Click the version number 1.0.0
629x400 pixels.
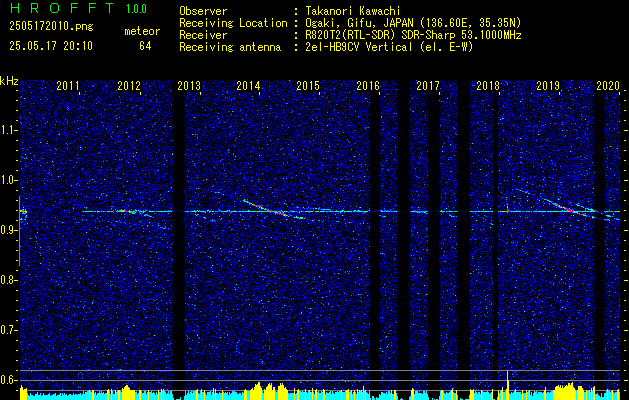point(136,9)
